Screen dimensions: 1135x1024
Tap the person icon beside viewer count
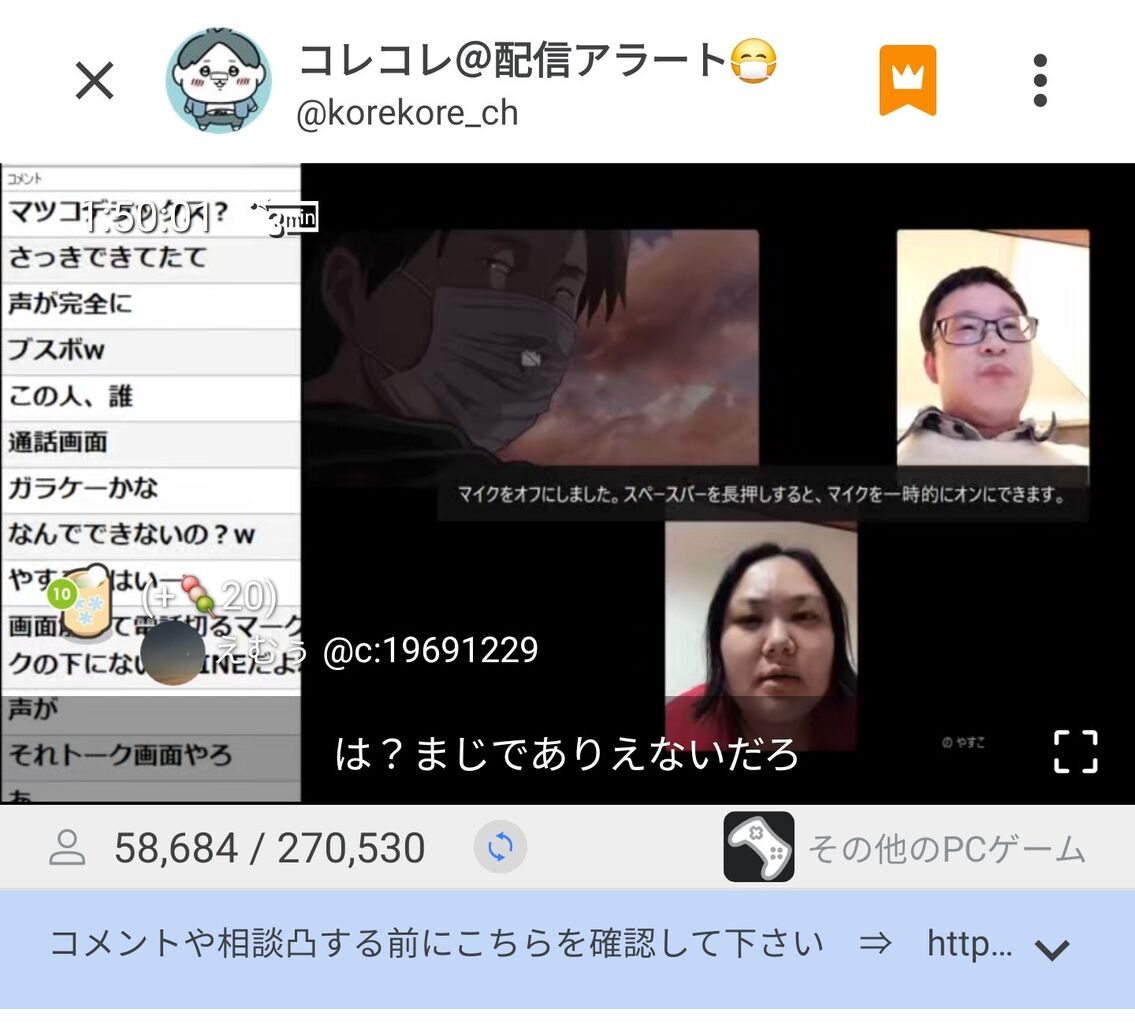coord(67,848)
